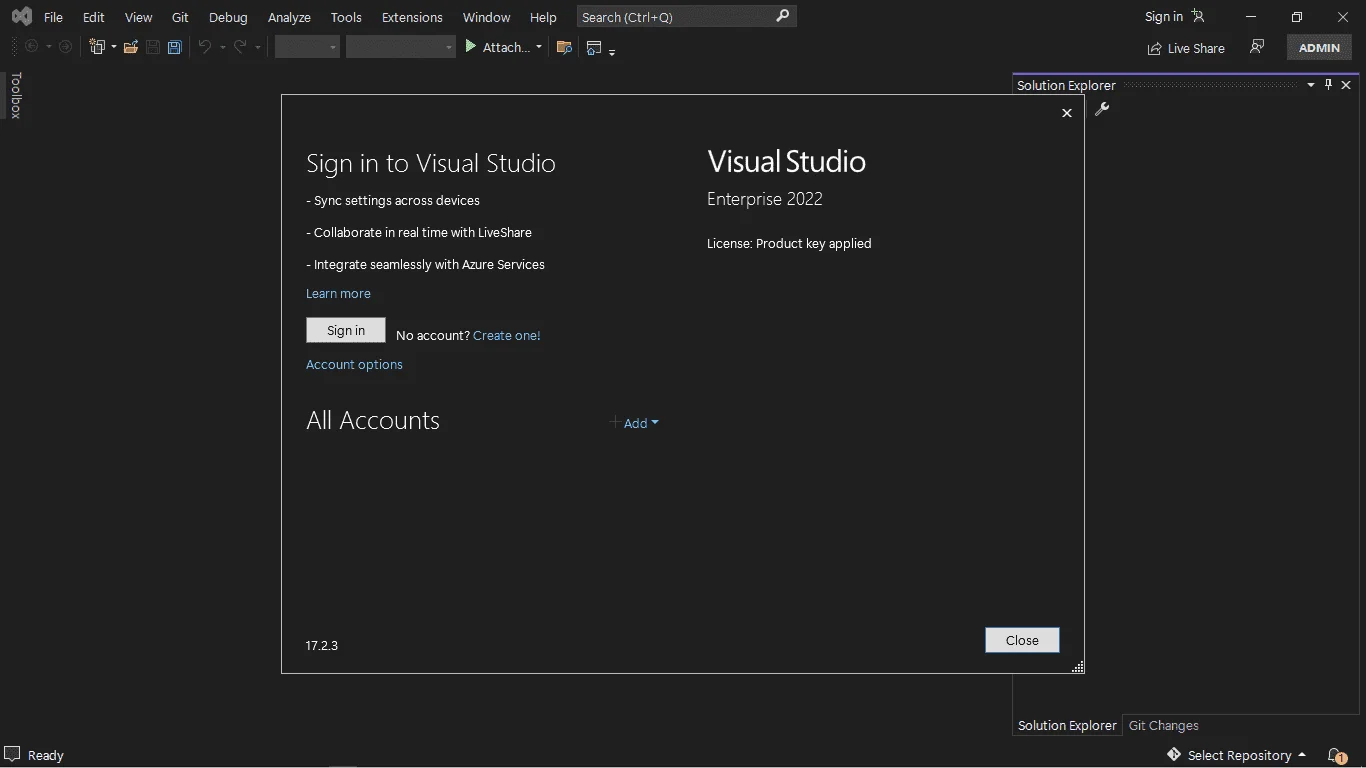Click the Open File folder icon

pos(131,47)
